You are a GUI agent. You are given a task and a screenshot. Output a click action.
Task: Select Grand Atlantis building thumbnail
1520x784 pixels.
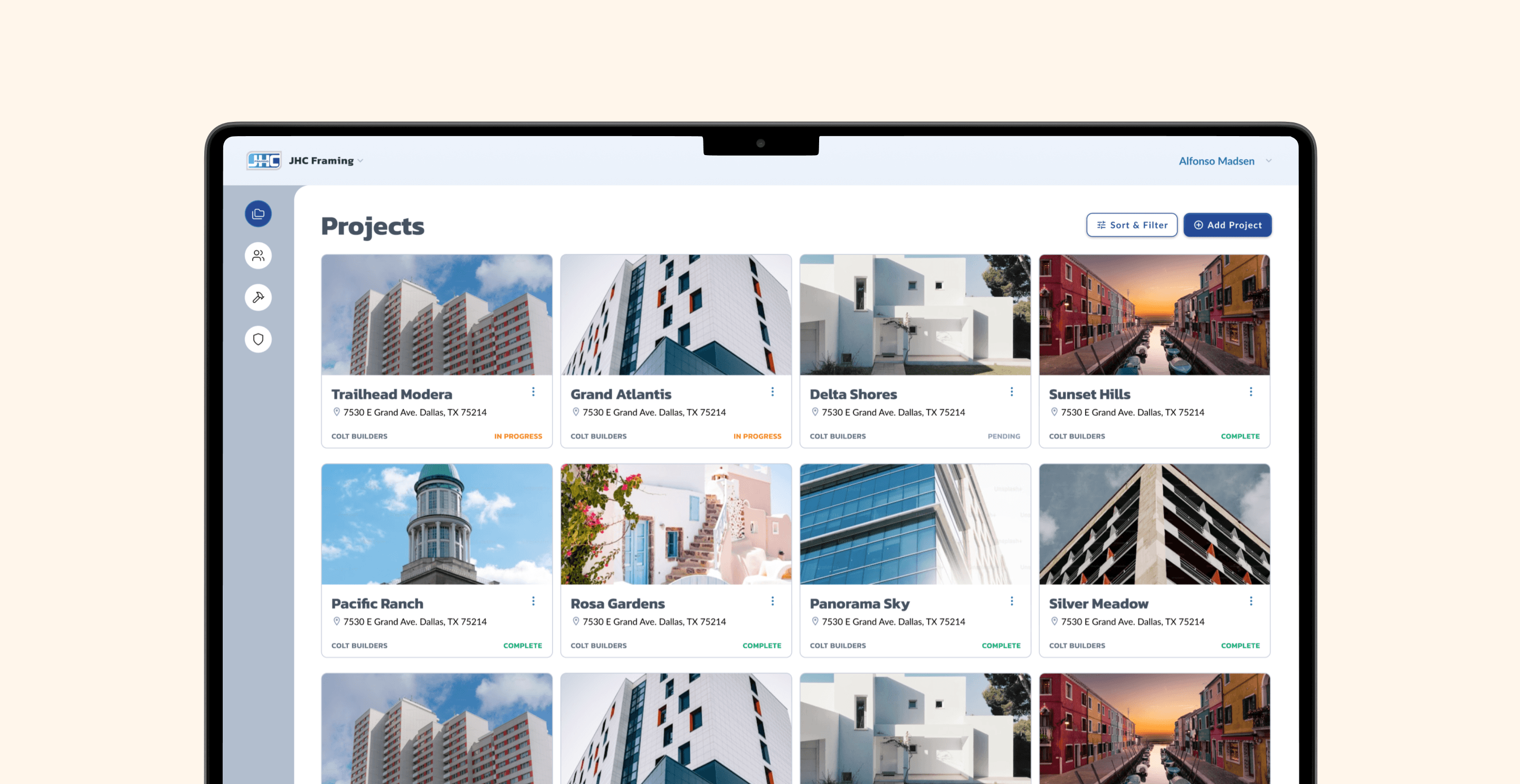(x=676, y=315)
